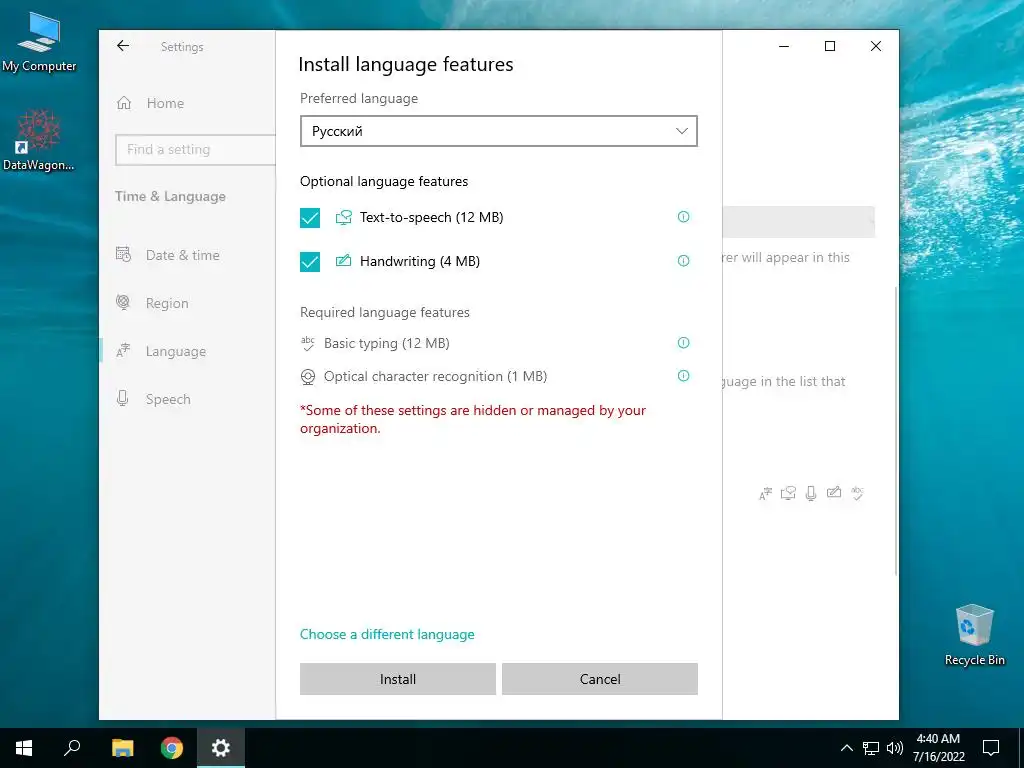Click display language icon in background legend
1024x768 pixels.
[x=765, y=494]
